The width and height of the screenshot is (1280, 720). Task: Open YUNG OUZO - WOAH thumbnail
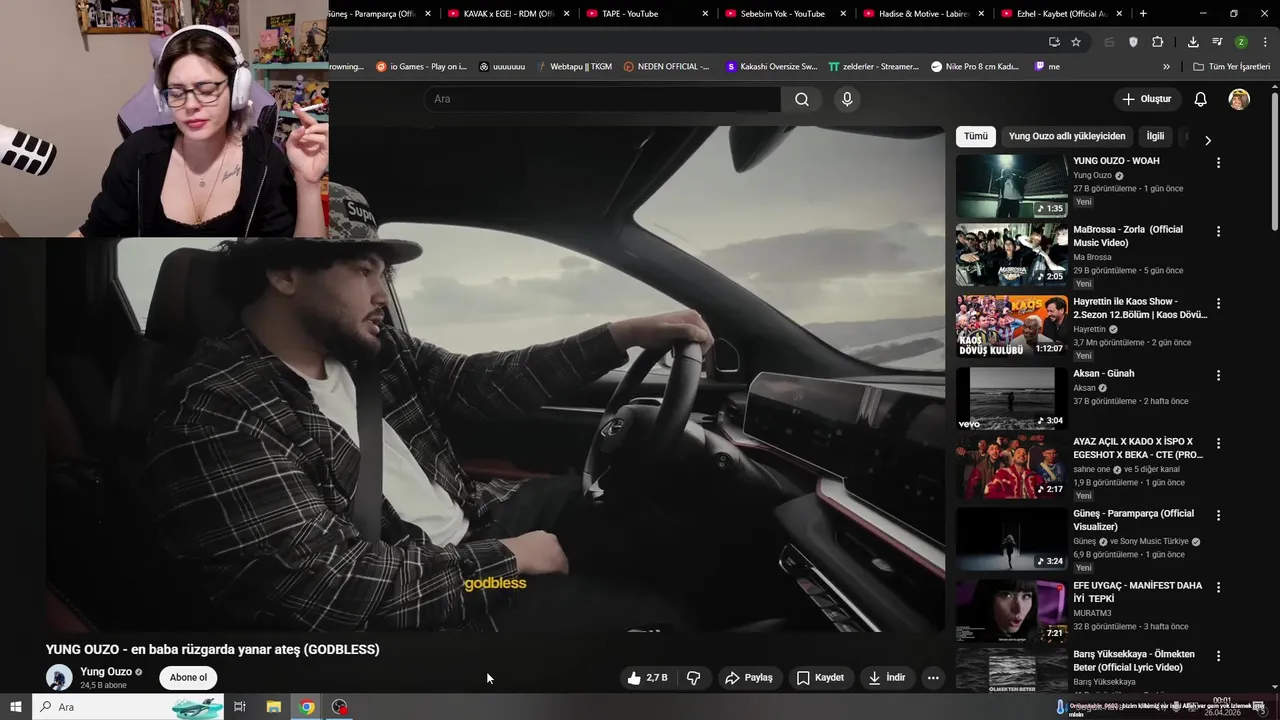pyautogui.click(x=1011, y=186)
